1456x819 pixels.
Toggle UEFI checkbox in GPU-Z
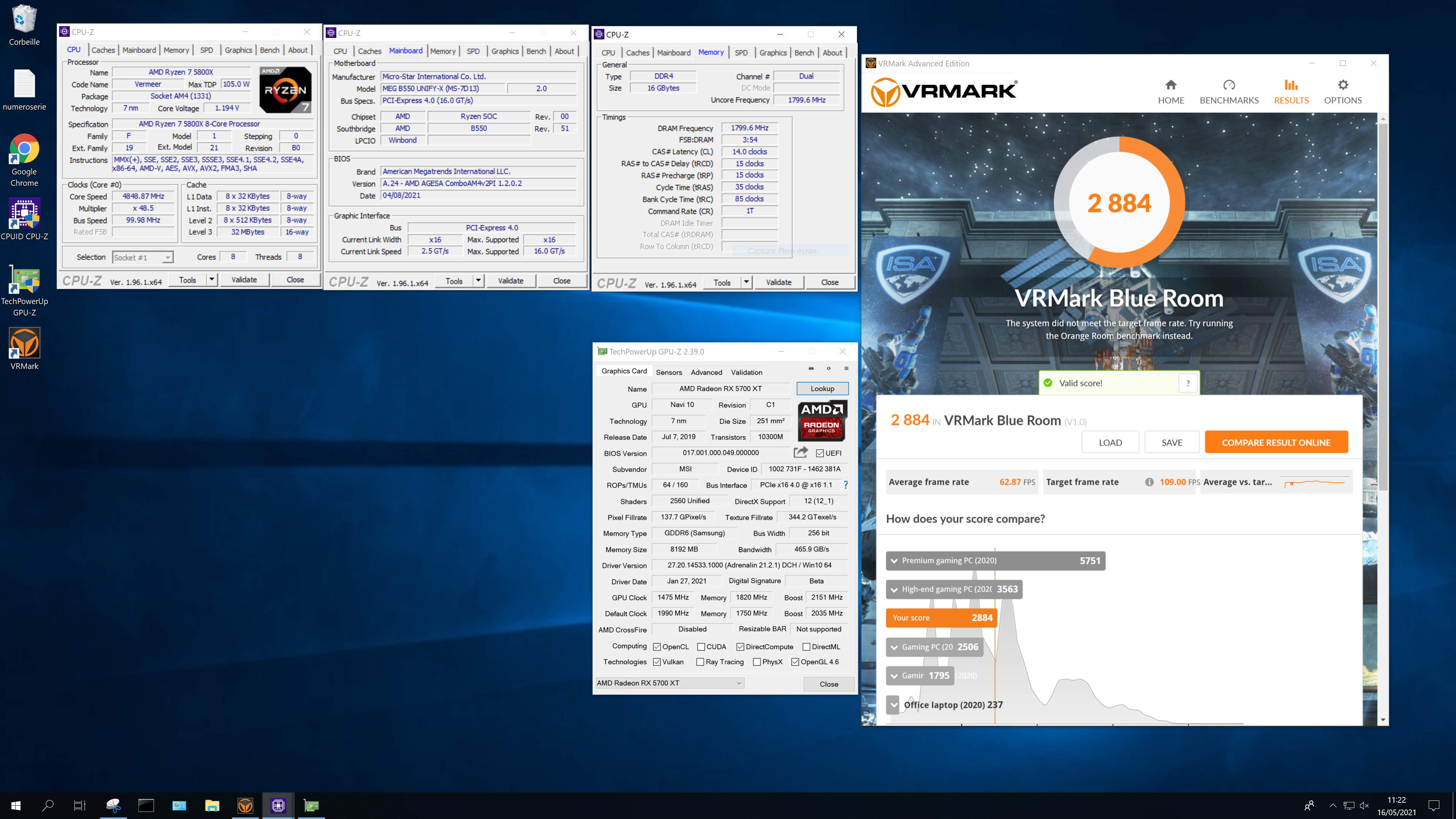click(x=819, y=453)
